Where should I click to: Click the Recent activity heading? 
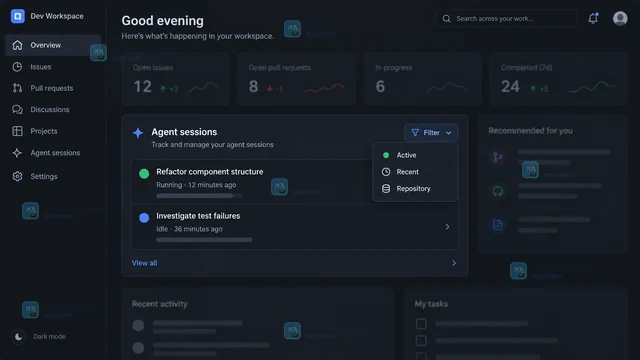tap(160, 304)
